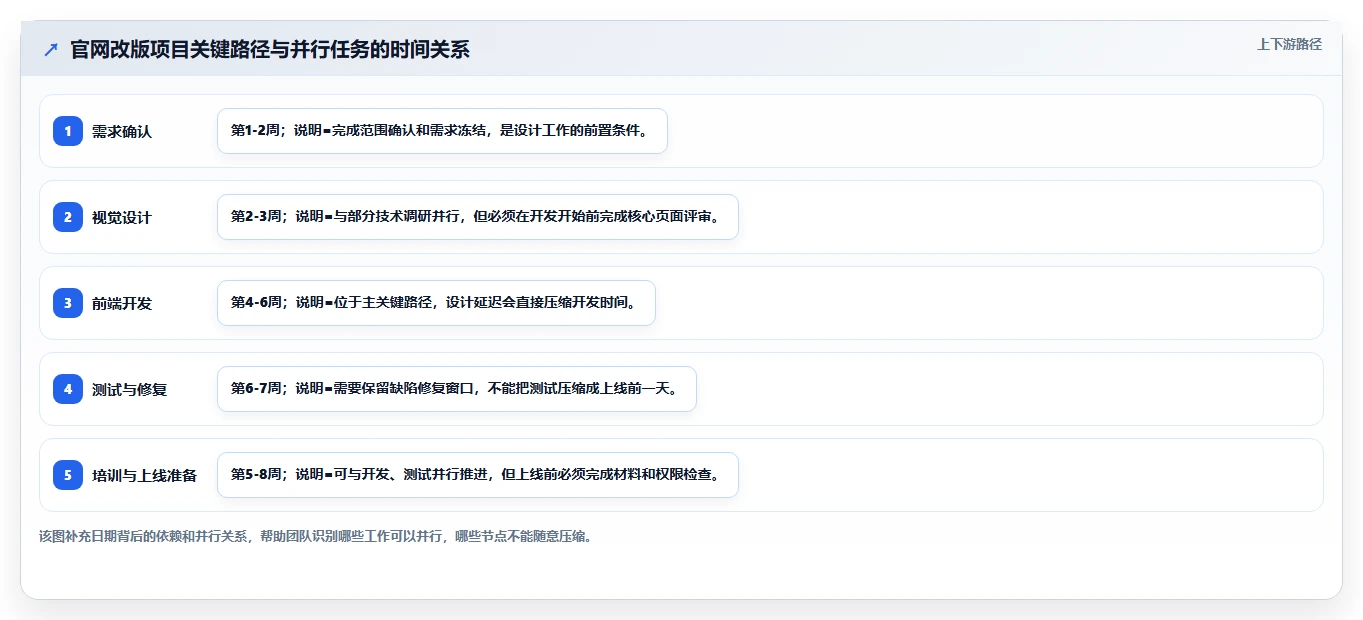This screenshot has height=620, width=1363.
Task: Open the 第6-7周 description box
Action: point(457,389)
